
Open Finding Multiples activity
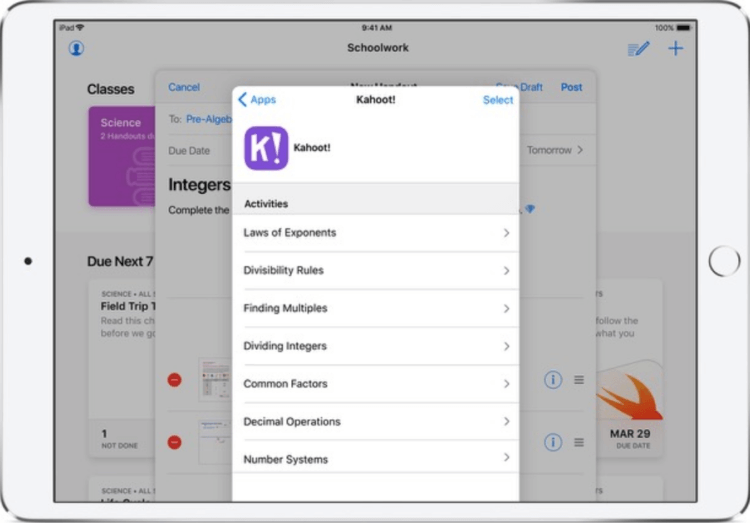pyautogui.click(x=375, y=309)
